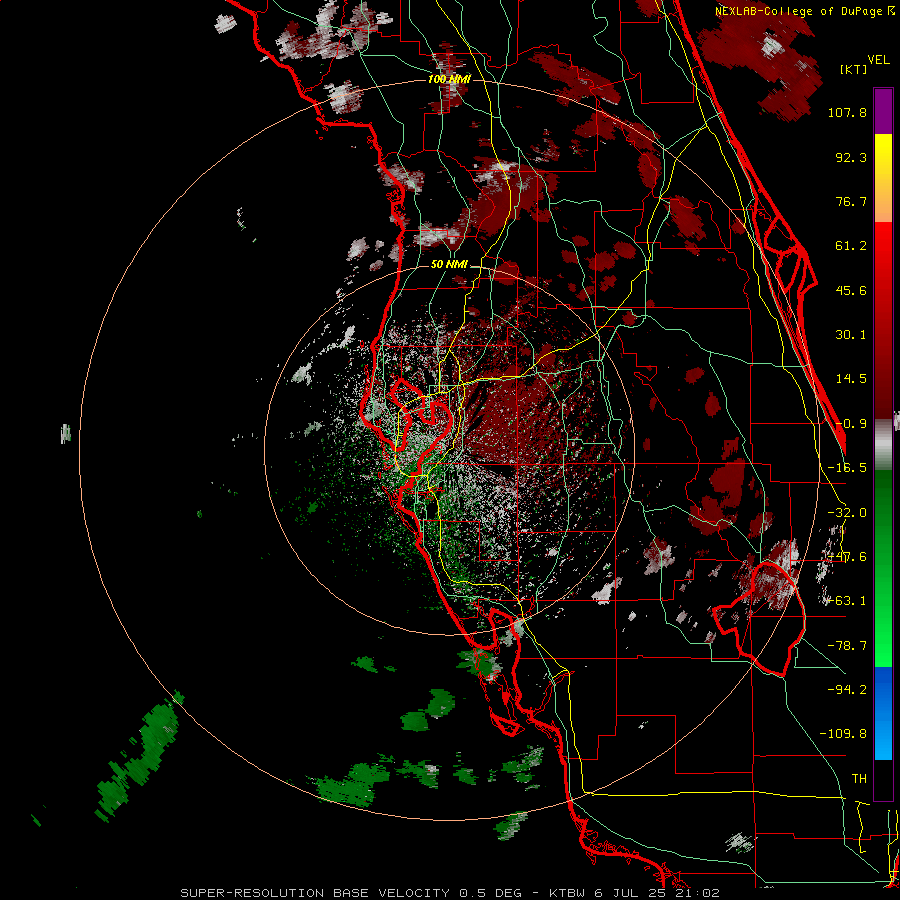The width and height of the screenshot is (900, 900).
Task: Click the '[KT]' units label
Action: tap(854, 69)
